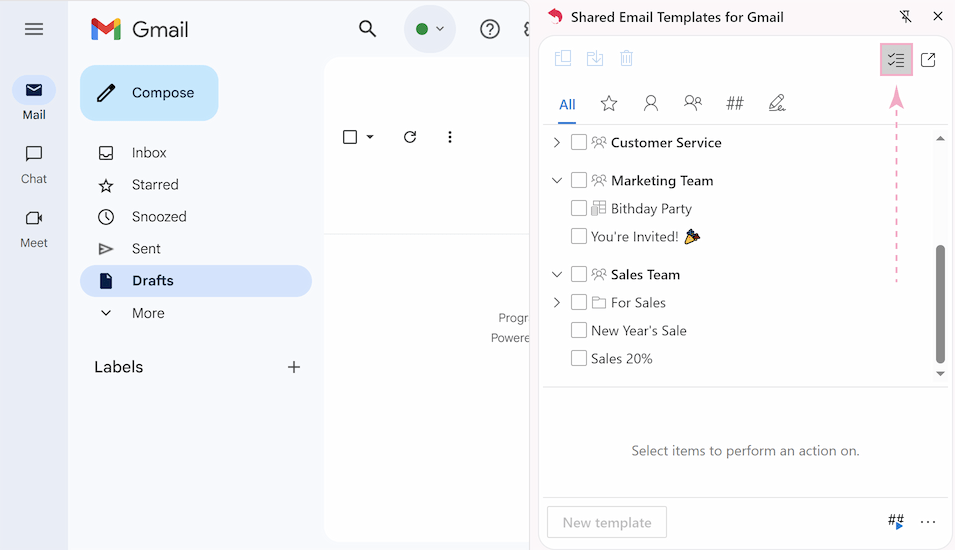Click the delete trash toolbar icon
Screen dimensions: 955x550
626,58
